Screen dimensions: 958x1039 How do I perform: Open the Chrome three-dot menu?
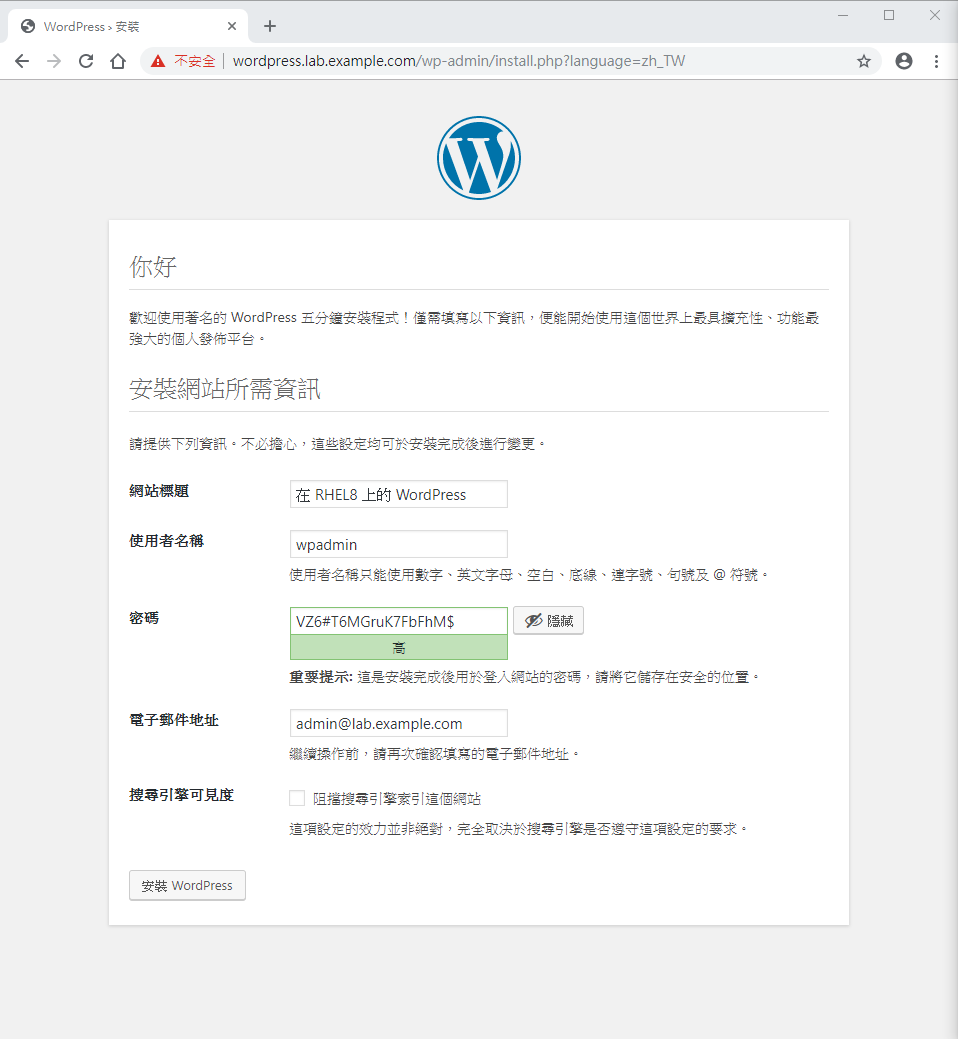coord(936,62)
